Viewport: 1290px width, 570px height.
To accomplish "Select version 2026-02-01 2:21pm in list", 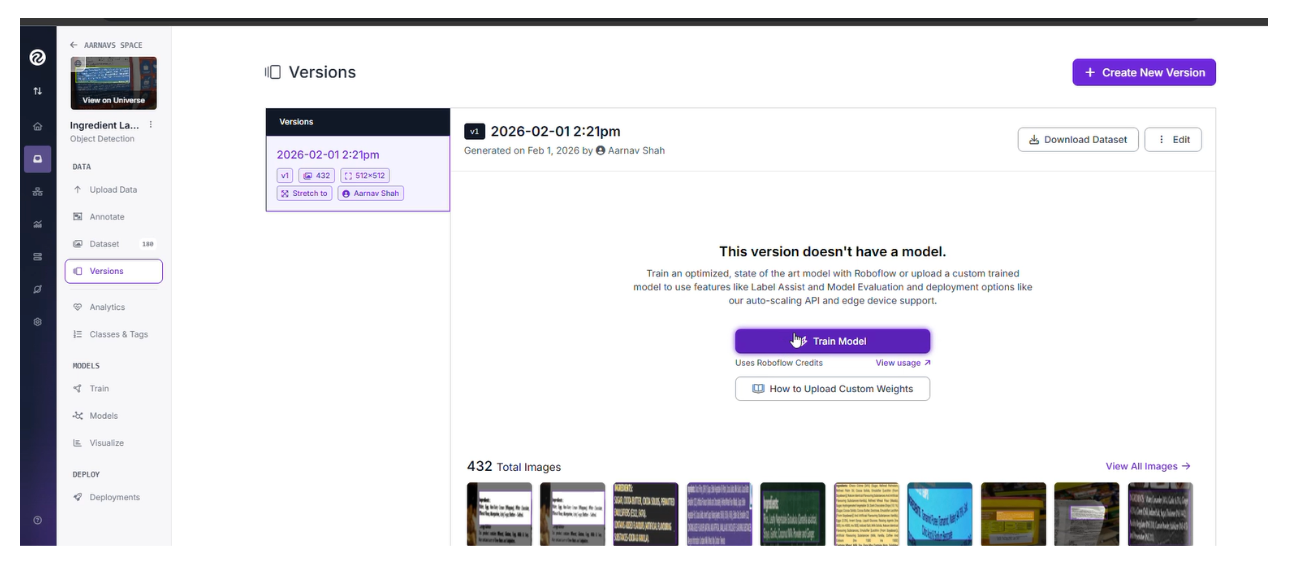I will click(328, 155).
